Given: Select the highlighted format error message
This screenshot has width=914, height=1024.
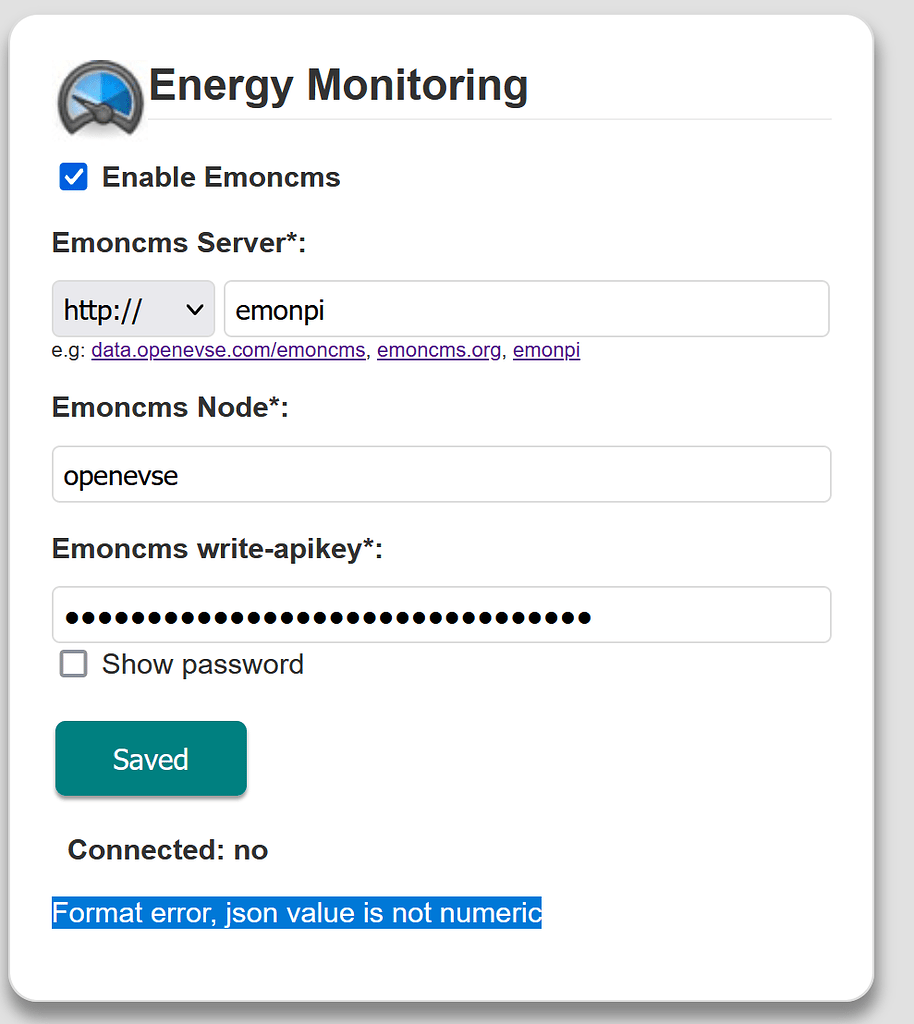Looking at the screenshot, I should click(x=296, y=912).
